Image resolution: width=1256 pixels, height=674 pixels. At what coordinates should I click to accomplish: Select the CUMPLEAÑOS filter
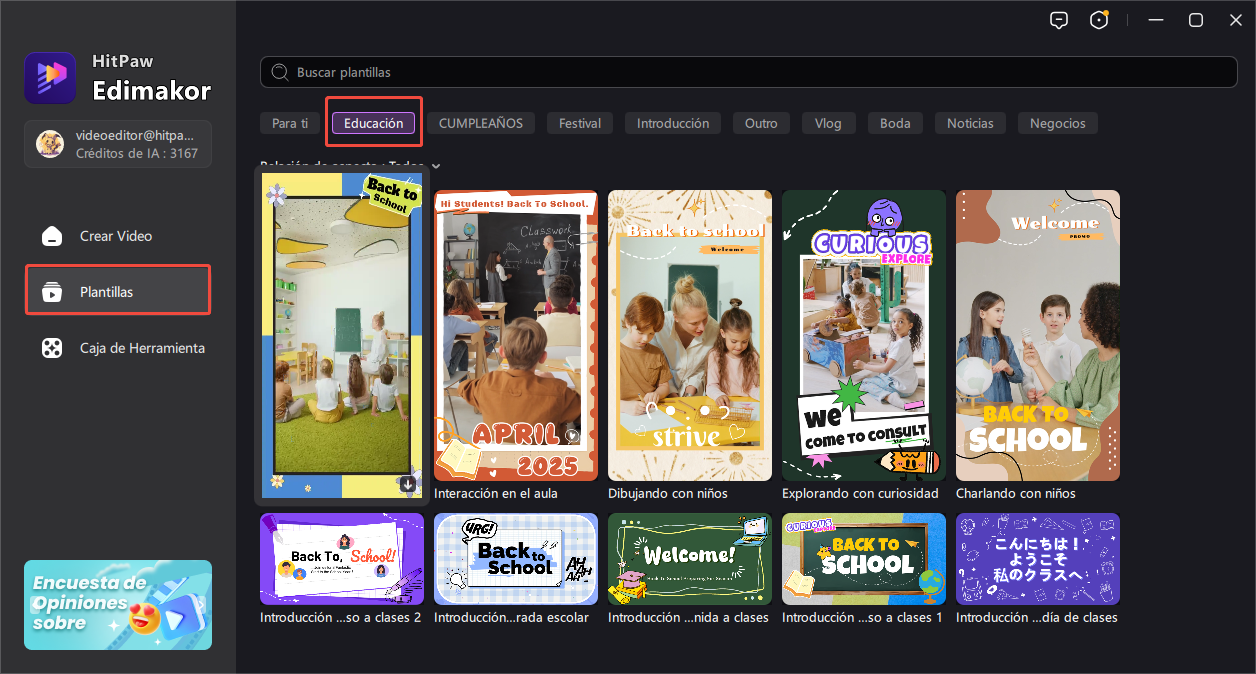(481, 122)
